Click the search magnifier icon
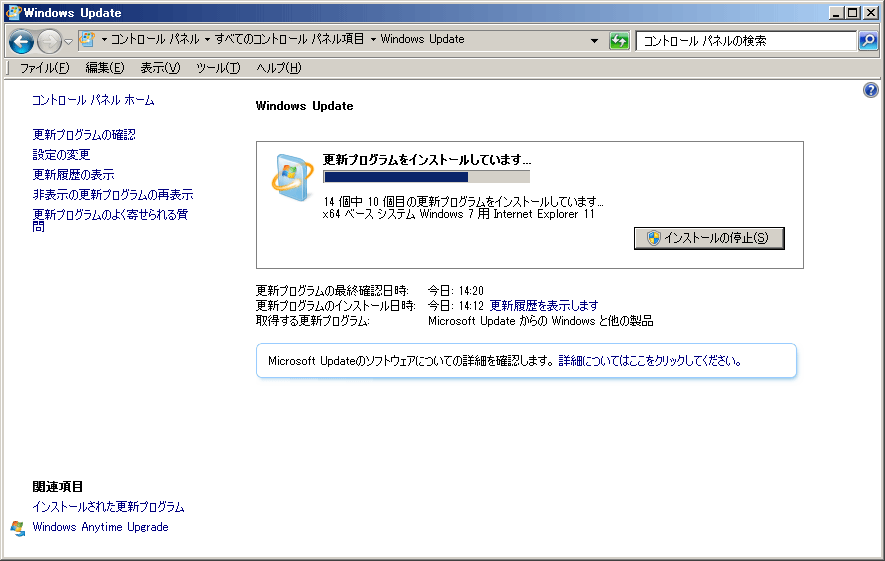Image resolution: width=885 pixels, height=561 pixels. click(x=868, y=41)
